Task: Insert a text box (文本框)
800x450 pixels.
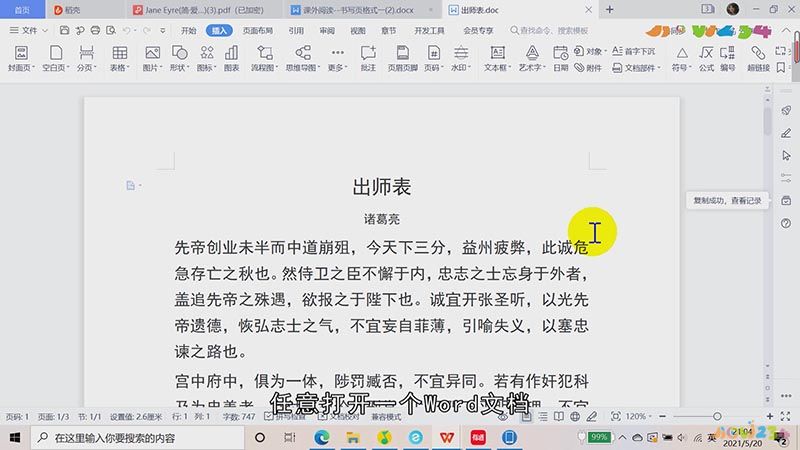Action: (497, 58)
